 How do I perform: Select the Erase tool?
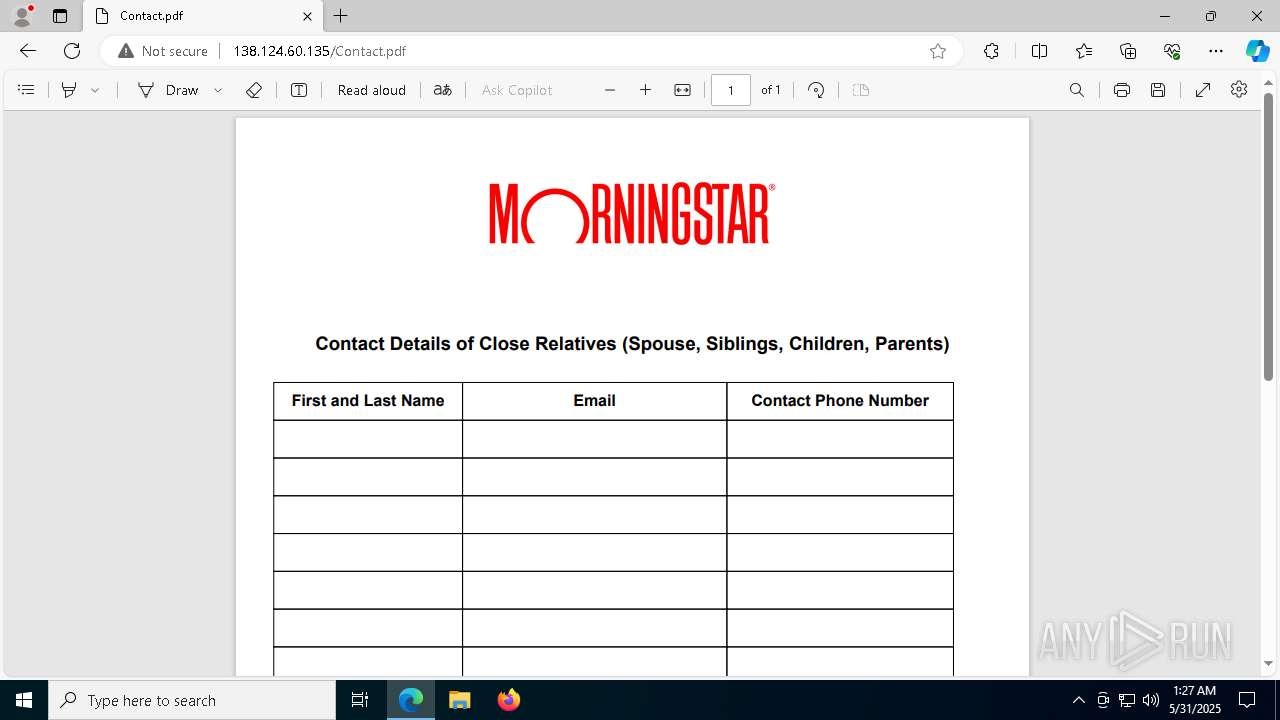point(254,90)
